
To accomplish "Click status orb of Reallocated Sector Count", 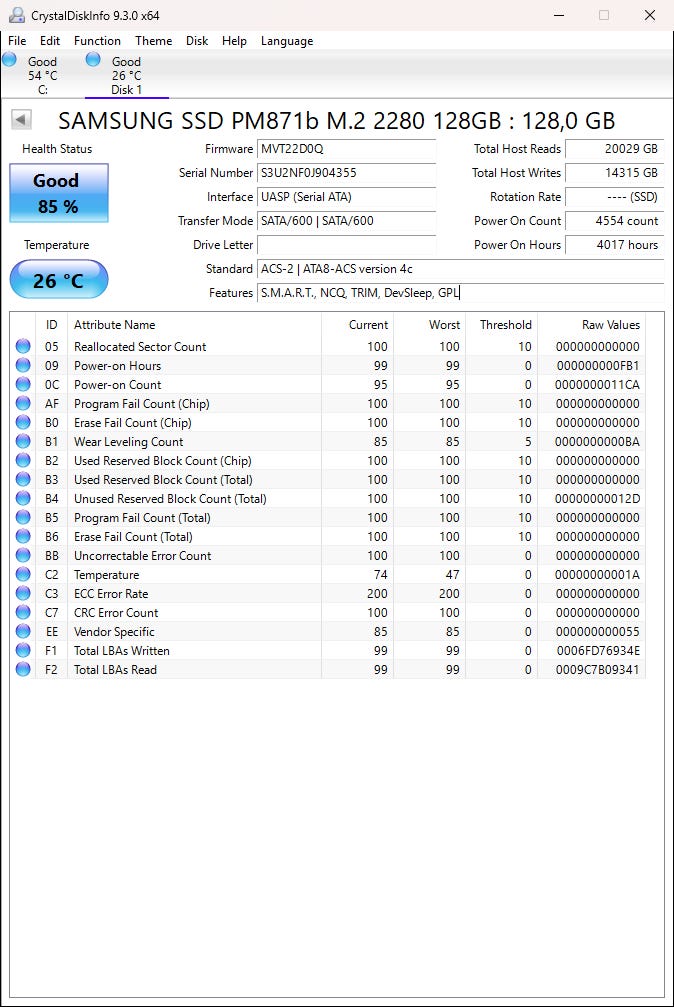I will 23,346.
